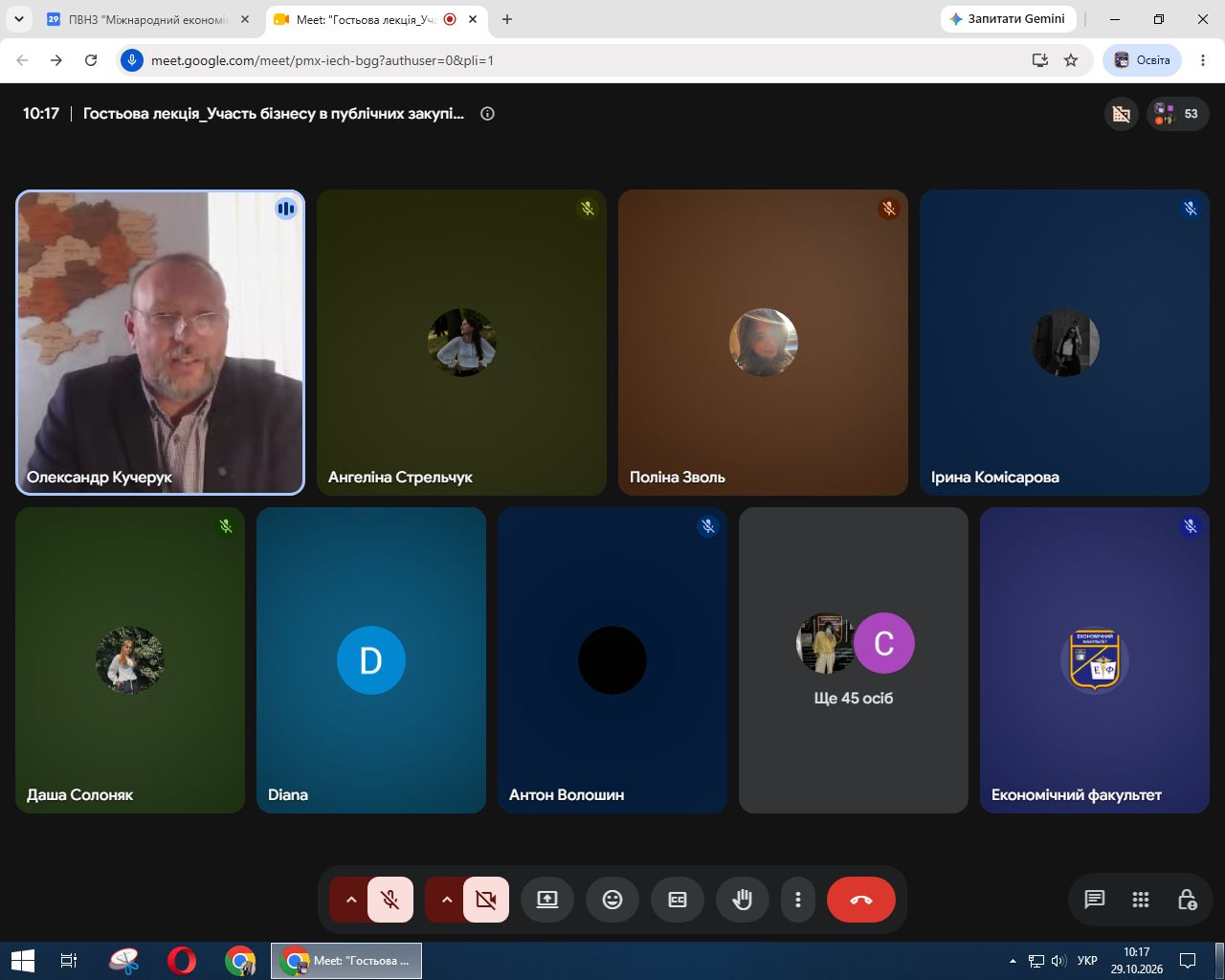The width and height of the screenshot is (1225, 980).
Task: Open the notification center icon
Action: 1188,961
